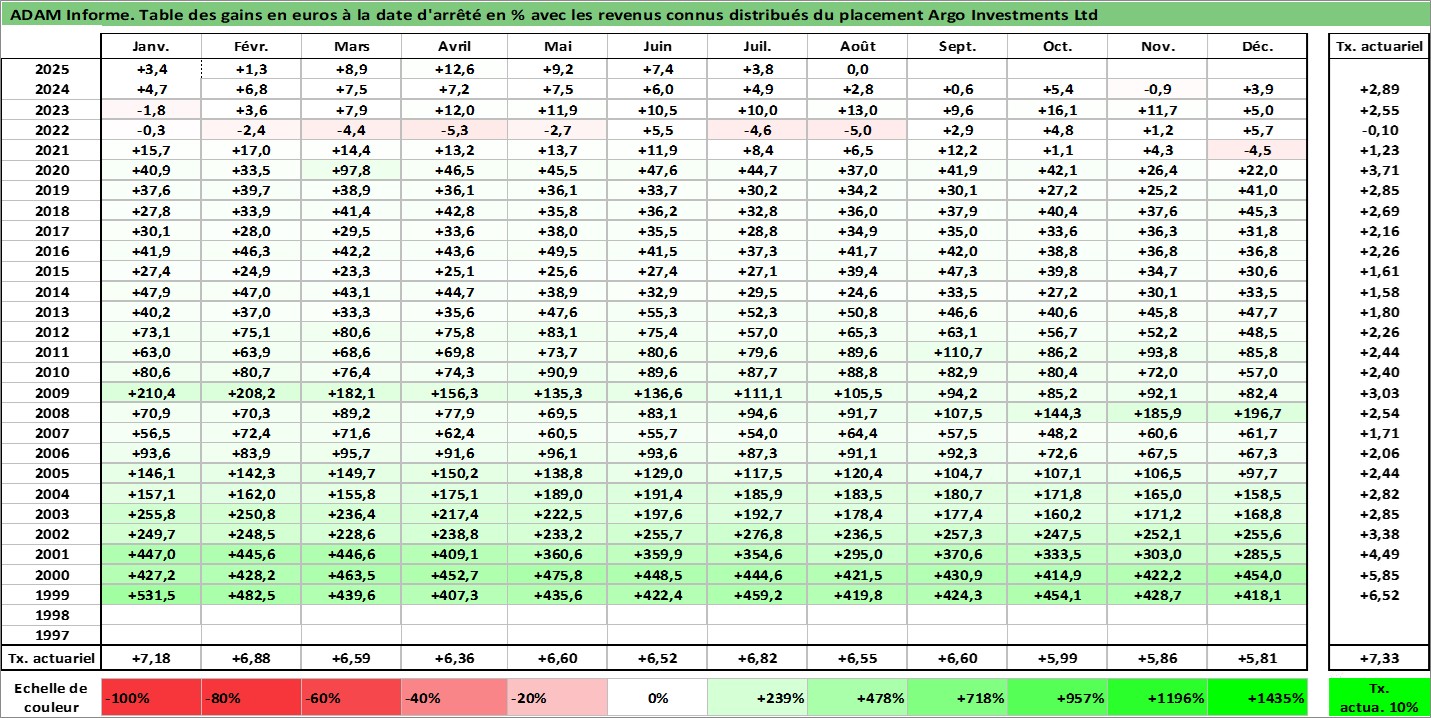Click the 'Tx. actuariel' header of the right column

1379,47
